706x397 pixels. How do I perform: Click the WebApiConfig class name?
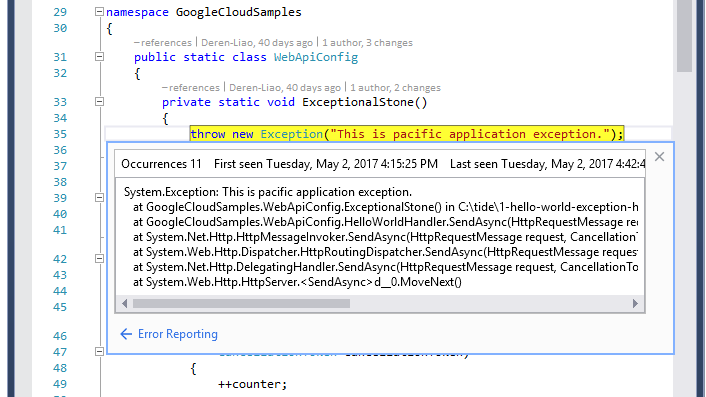click(316, 57)
